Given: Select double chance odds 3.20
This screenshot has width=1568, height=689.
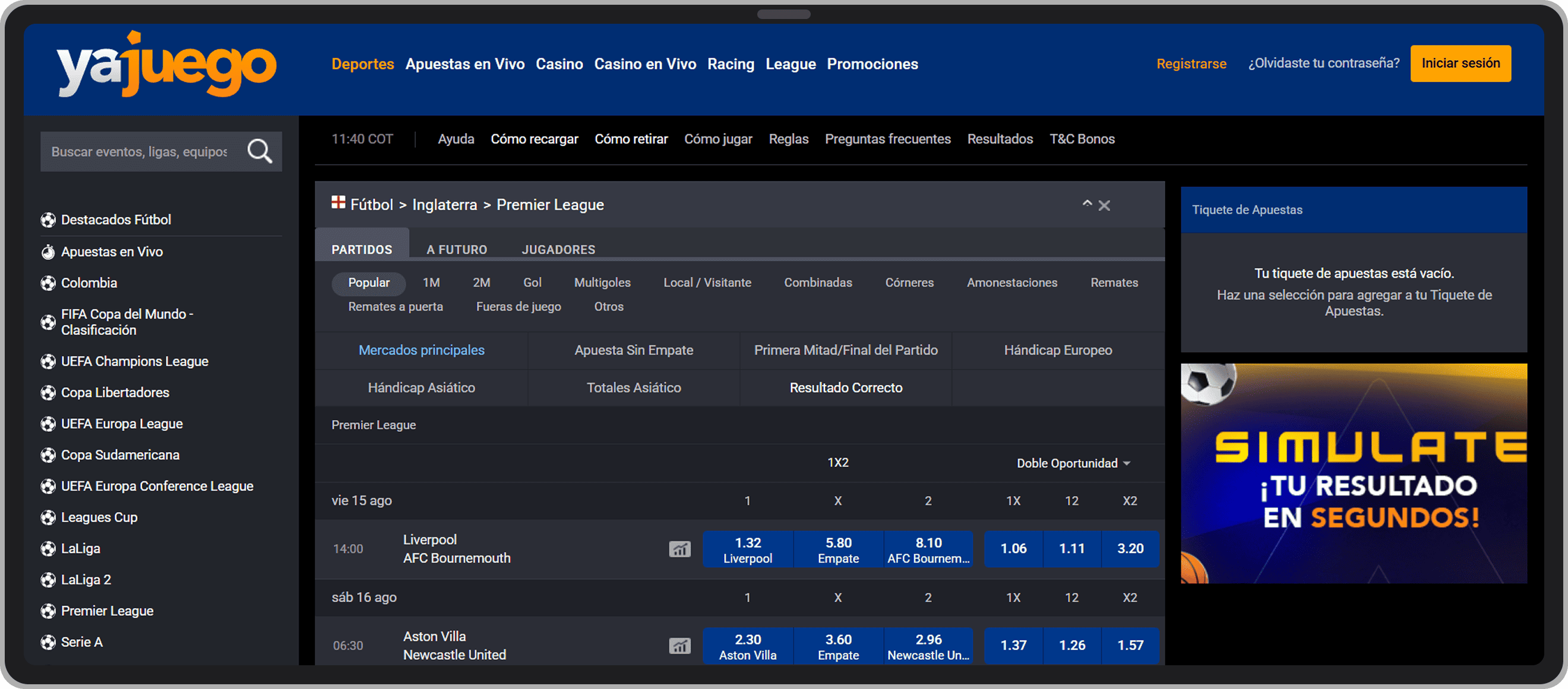Looking at the screenshot, I should click(1130, 549).
